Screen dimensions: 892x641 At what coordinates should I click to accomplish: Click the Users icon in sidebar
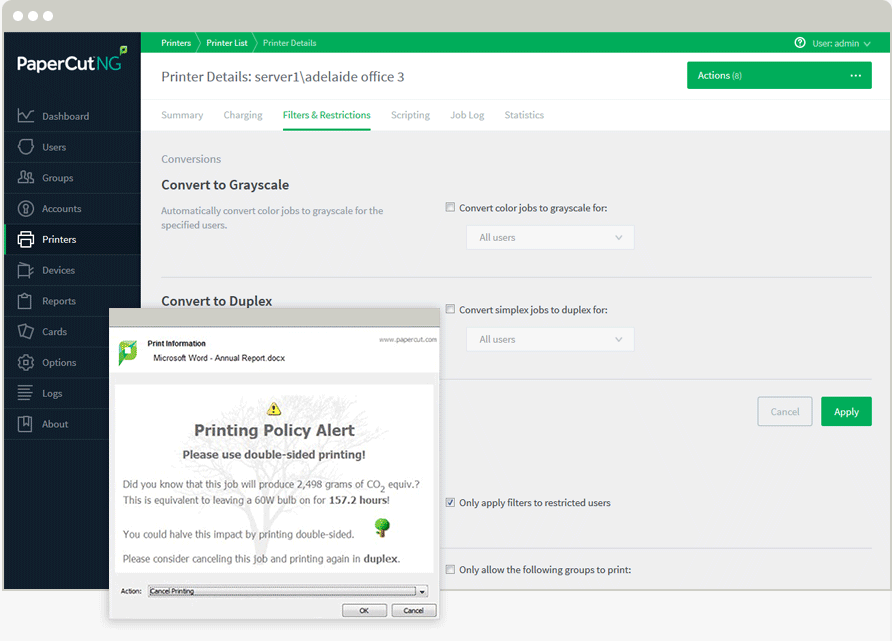(x=26, y=147)
